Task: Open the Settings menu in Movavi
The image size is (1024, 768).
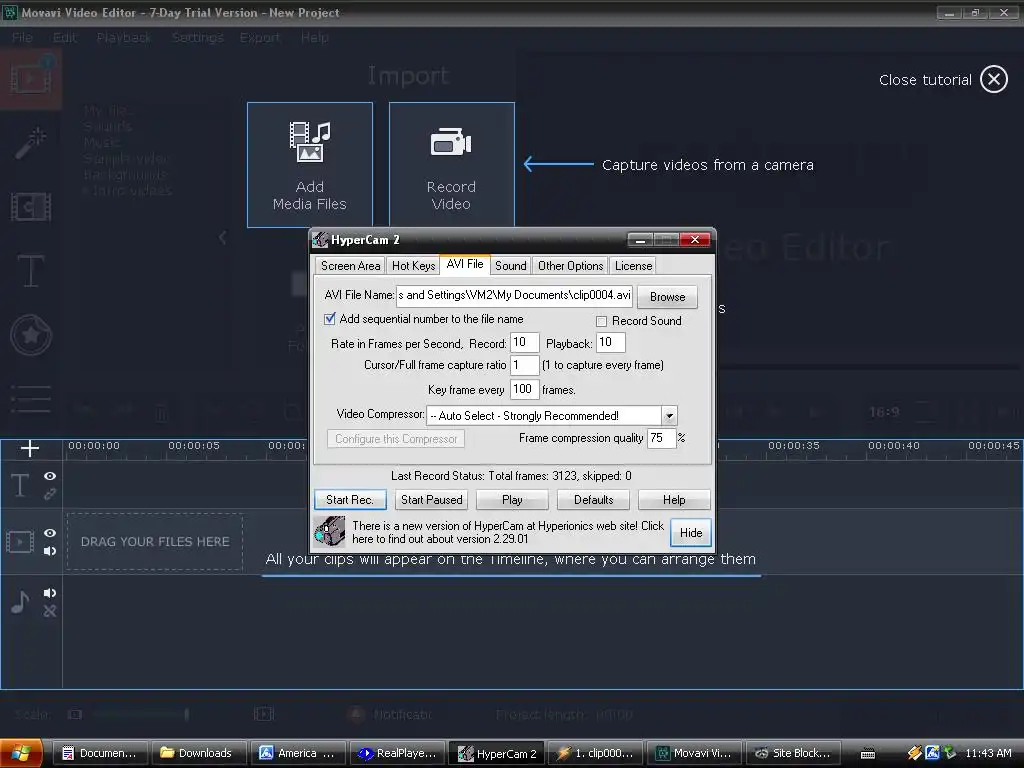Action: click(x=198, y=38)
